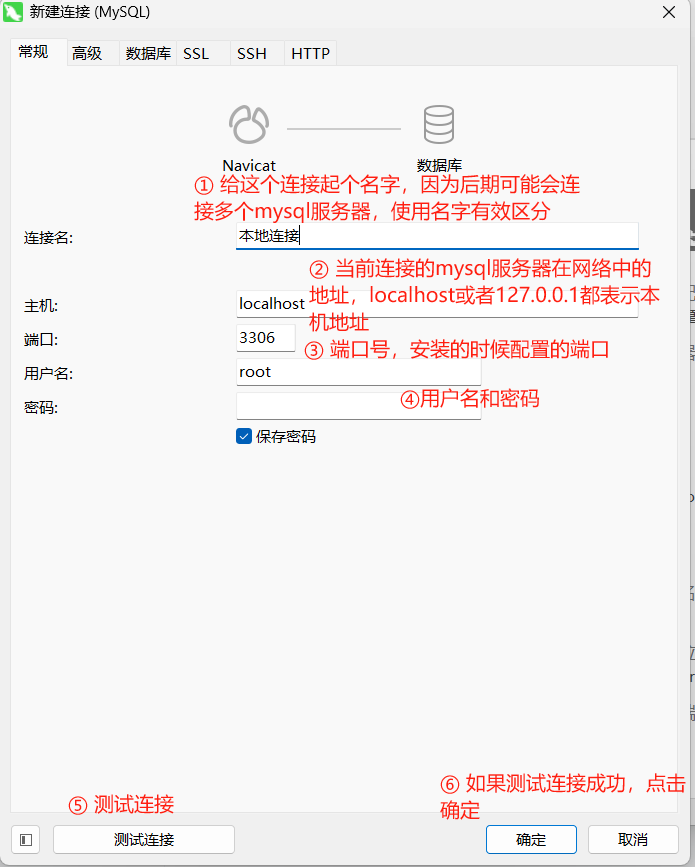Confirm with the 确定 button
This screenshot has width=695, height=867.
(x=531, y=840)
